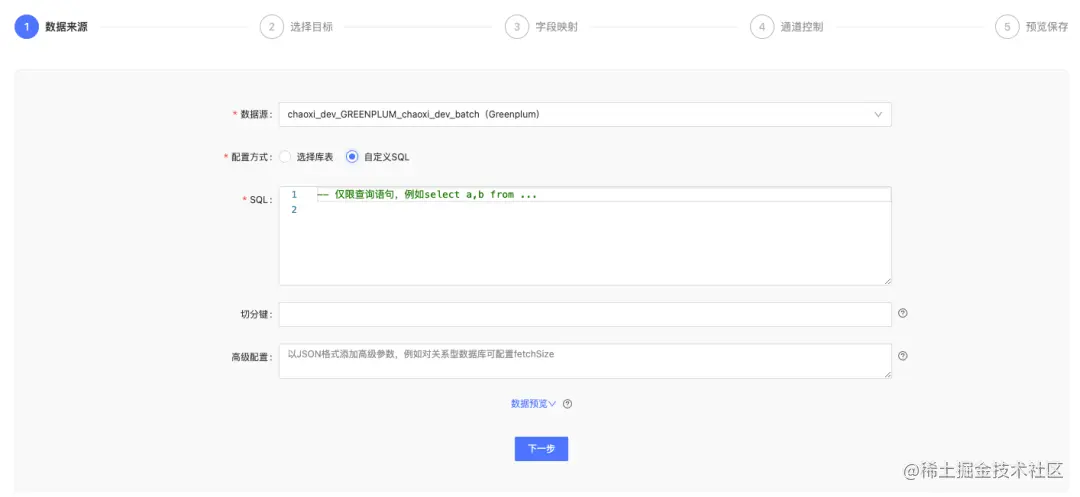Click the step 3 circle for 字段映射

pyautogui.click(x=517, y=28)
